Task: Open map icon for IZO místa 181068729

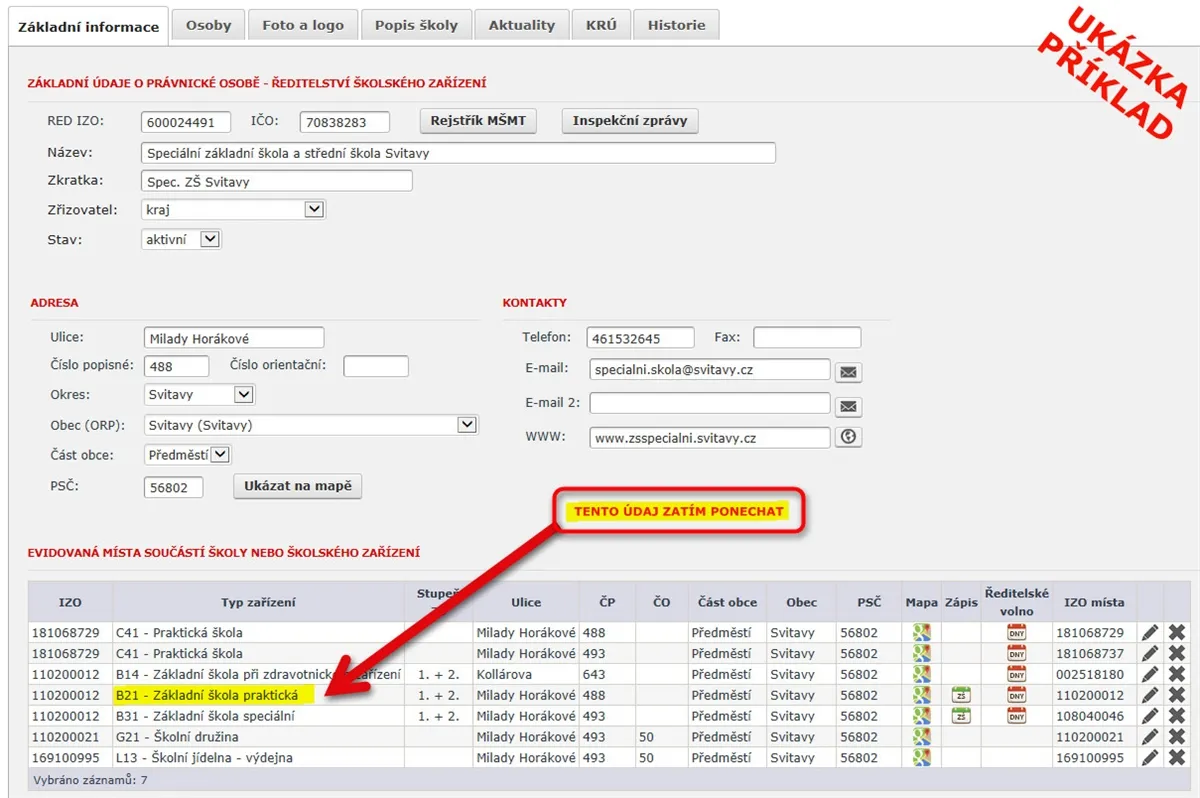Action: click(921, 632)
